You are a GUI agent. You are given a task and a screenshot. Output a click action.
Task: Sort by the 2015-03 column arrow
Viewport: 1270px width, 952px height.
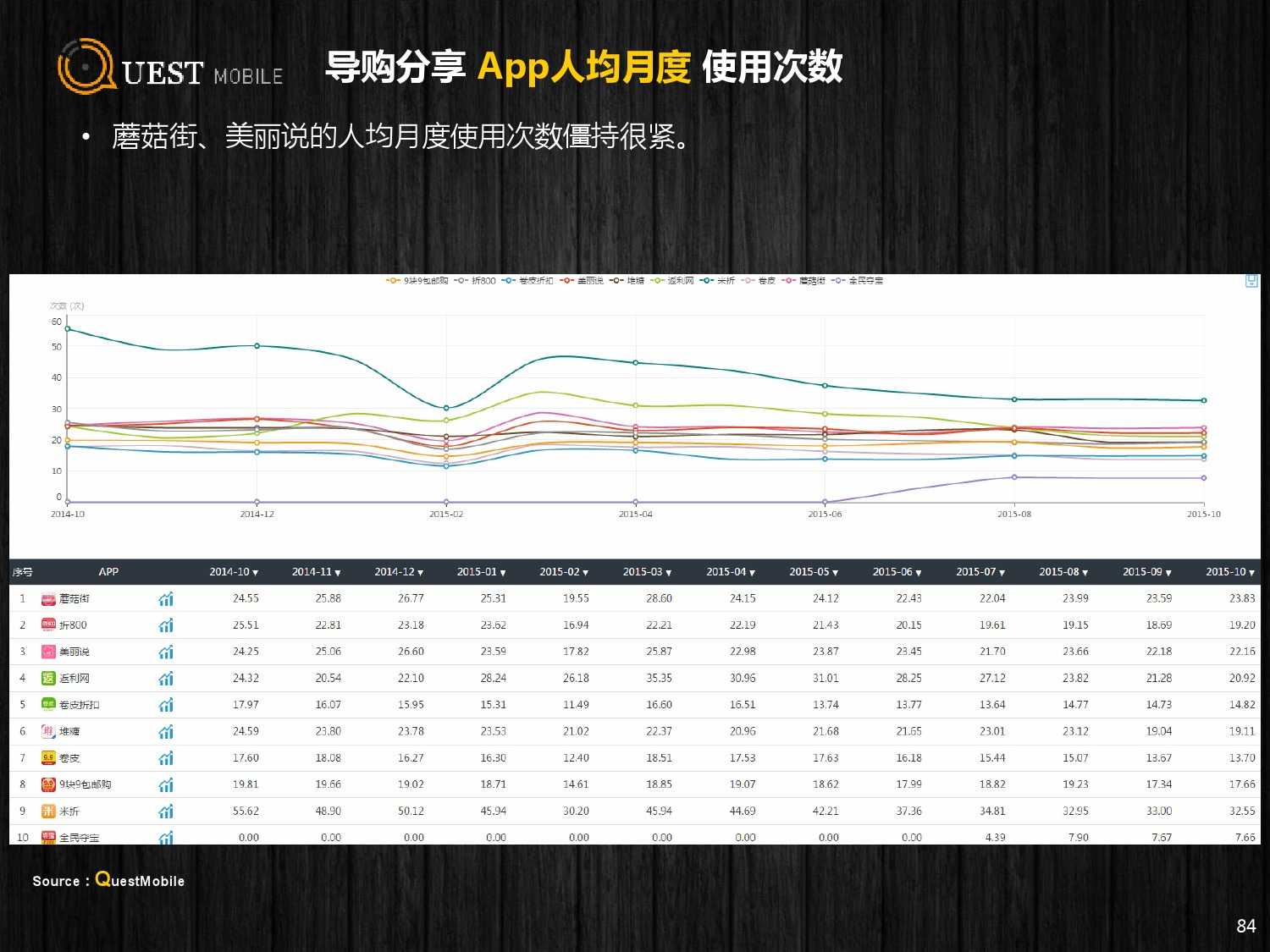(x=669, y=573)
